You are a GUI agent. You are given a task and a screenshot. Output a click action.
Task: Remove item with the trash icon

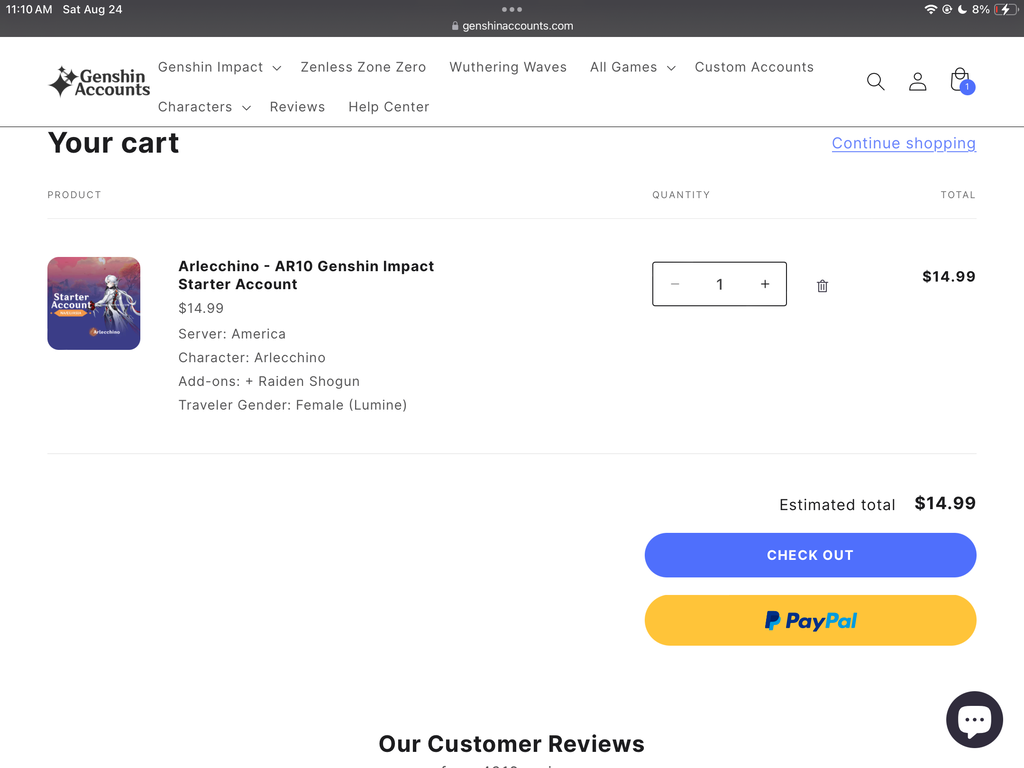822,286
